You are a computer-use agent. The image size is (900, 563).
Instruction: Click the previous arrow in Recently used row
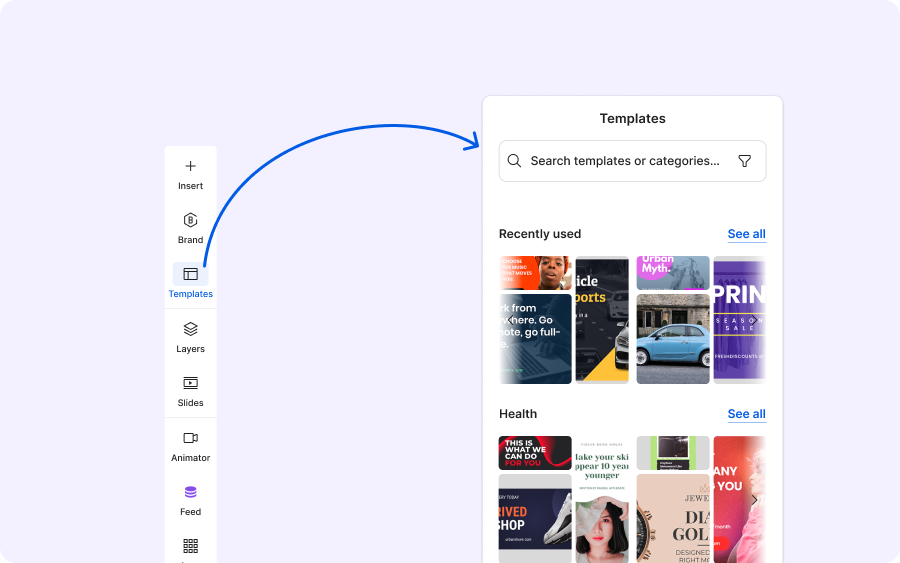click(510, 320)
